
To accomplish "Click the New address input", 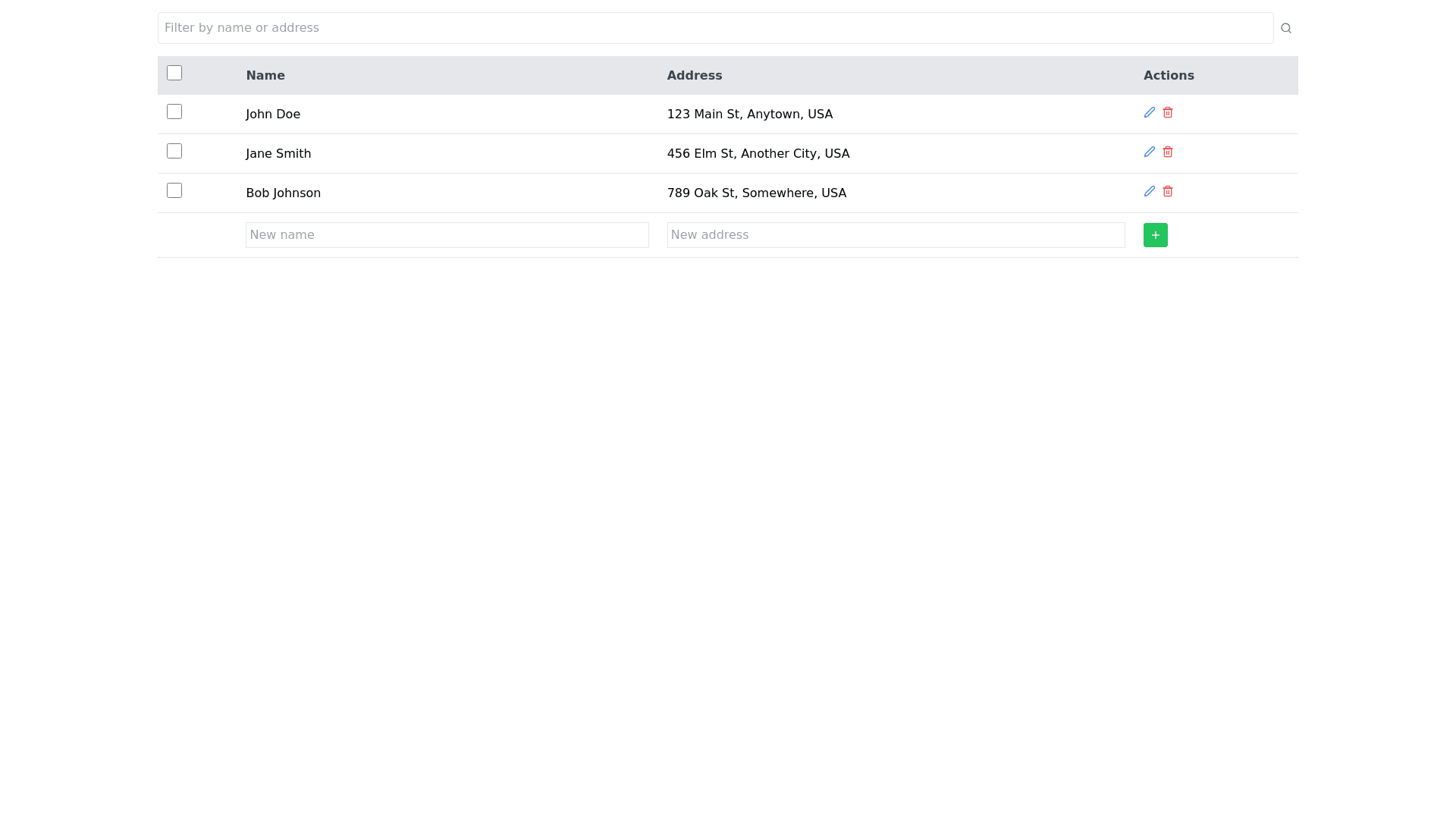I will tap(896, 235).
